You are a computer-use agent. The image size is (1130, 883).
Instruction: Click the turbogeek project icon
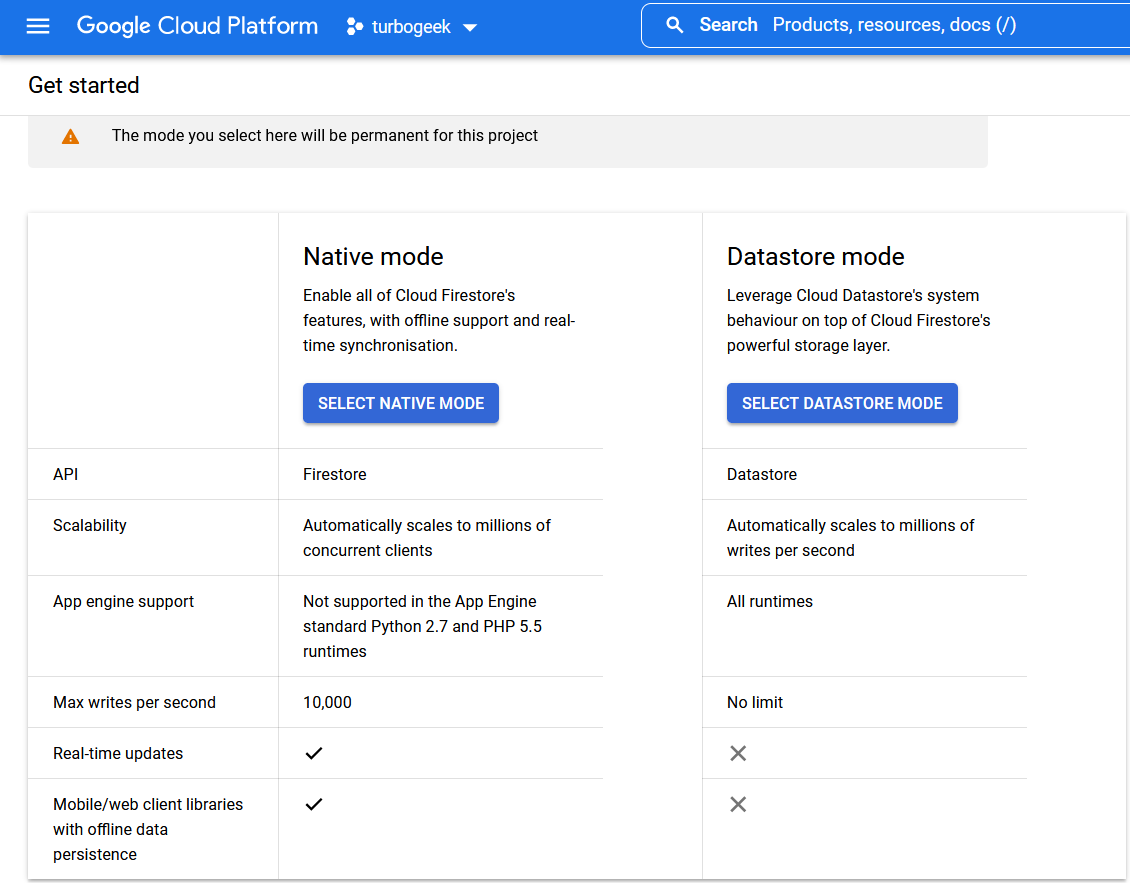355,27
